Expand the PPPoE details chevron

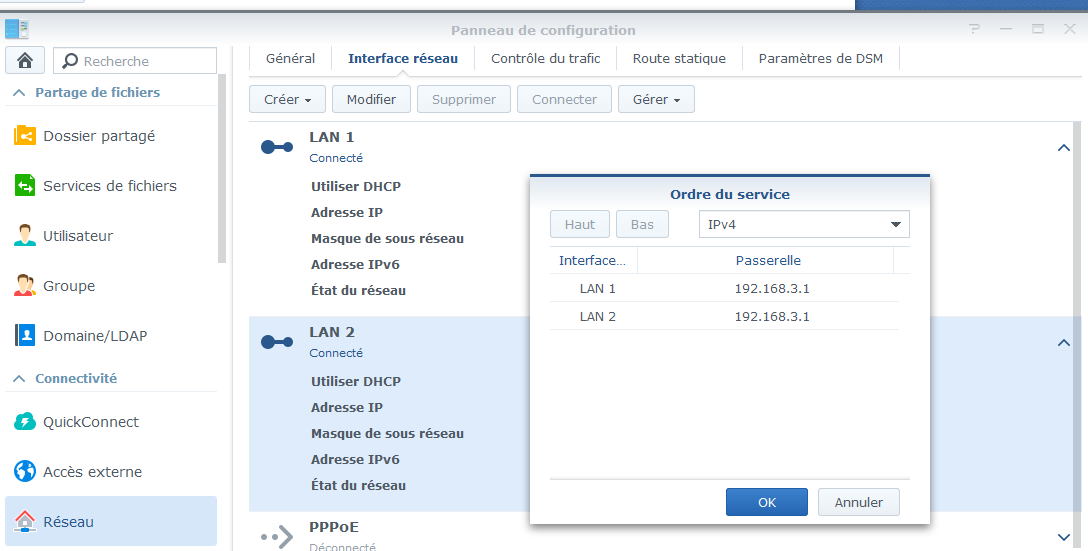[1063, 537]
